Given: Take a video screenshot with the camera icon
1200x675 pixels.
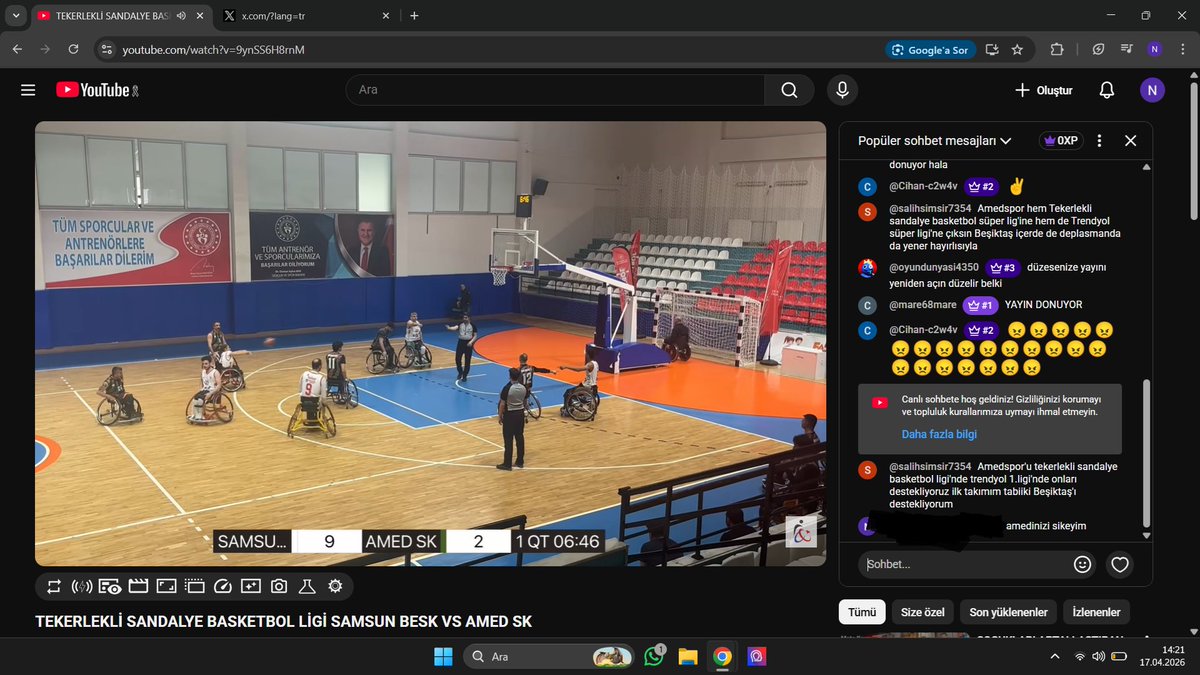Looking at the screenshot, I should (279, 586).
